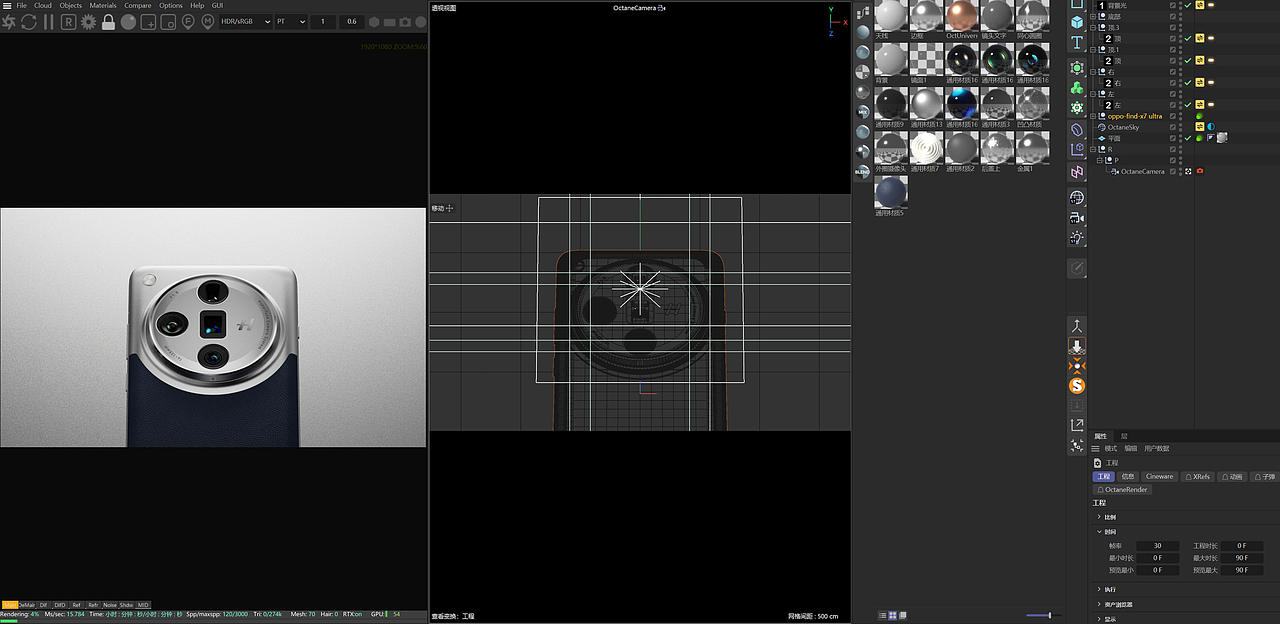This screenshot has height=624, width=1280.
Task: Click the Cineware button
Action: point(1160,477)
